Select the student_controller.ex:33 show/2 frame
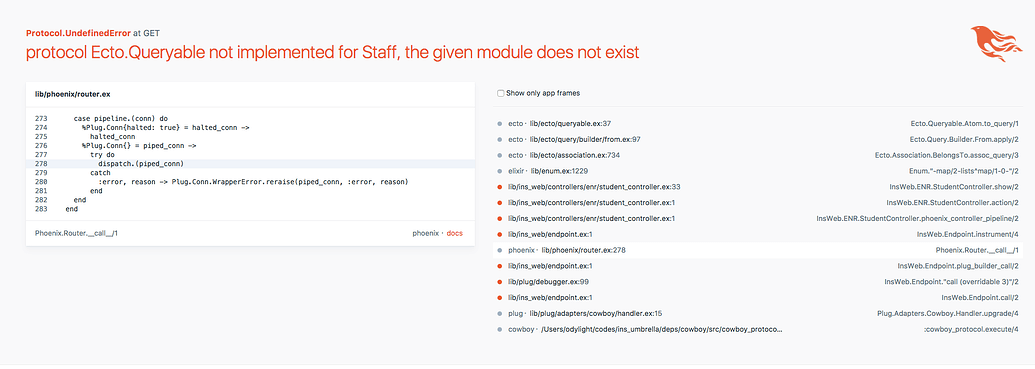The width and height of the screenshot is (1035, 369). click(757, 187)
